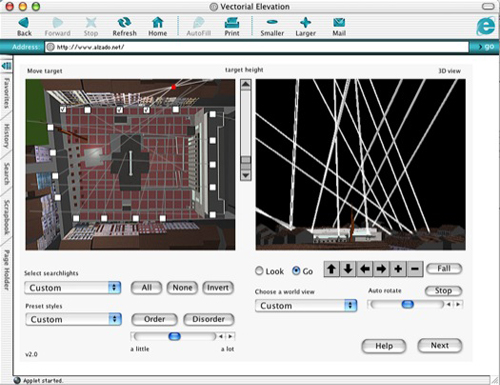Click the right arrow navigation button
This screenshot has height=385, width=500.
coord(381,269)
